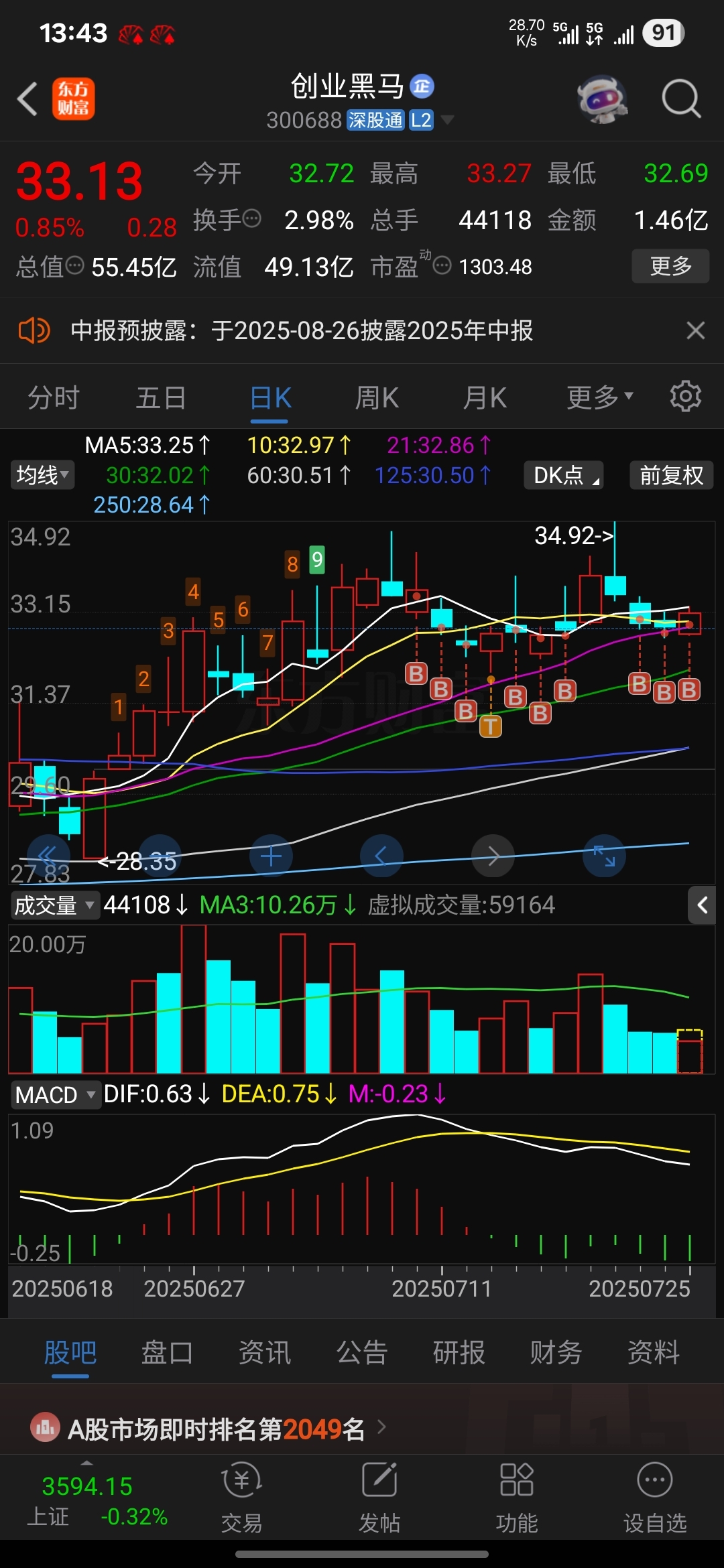Tap the L2 level badge

422,120
